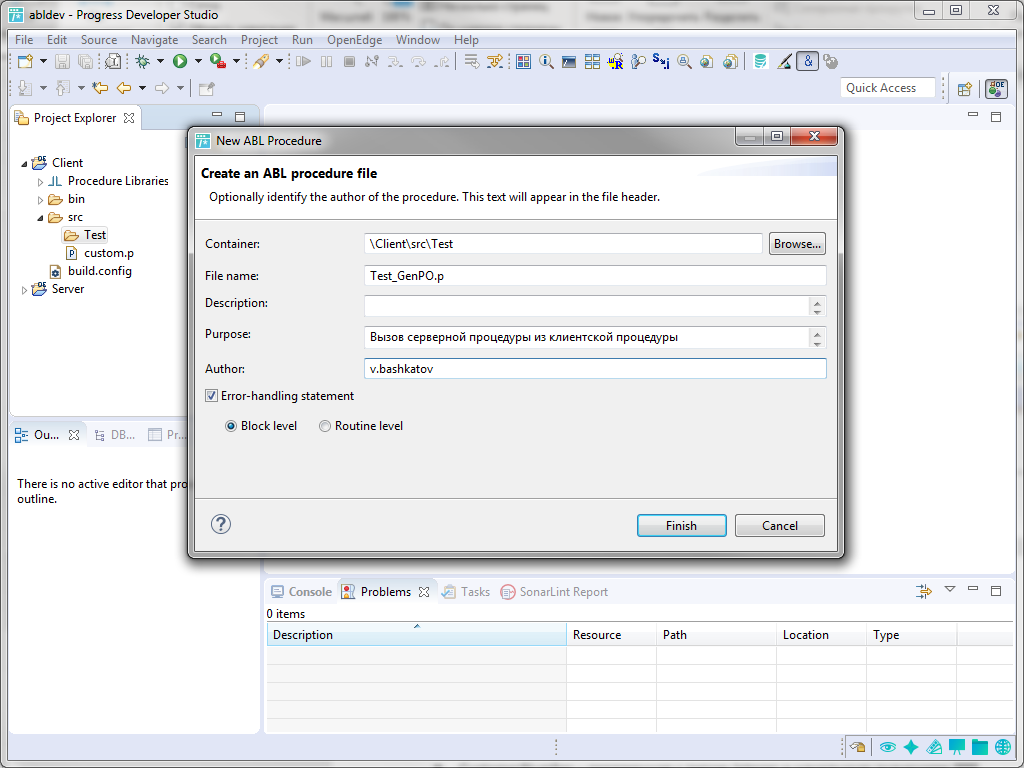This screenshot has height=768, width=1024.
Task: Click the teal four-point star status icon
Action: [x=910, y=747]
